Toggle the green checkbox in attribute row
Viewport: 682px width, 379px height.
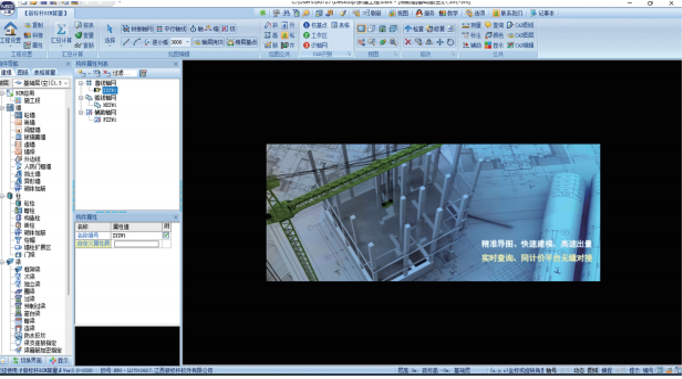click(166, 235)
